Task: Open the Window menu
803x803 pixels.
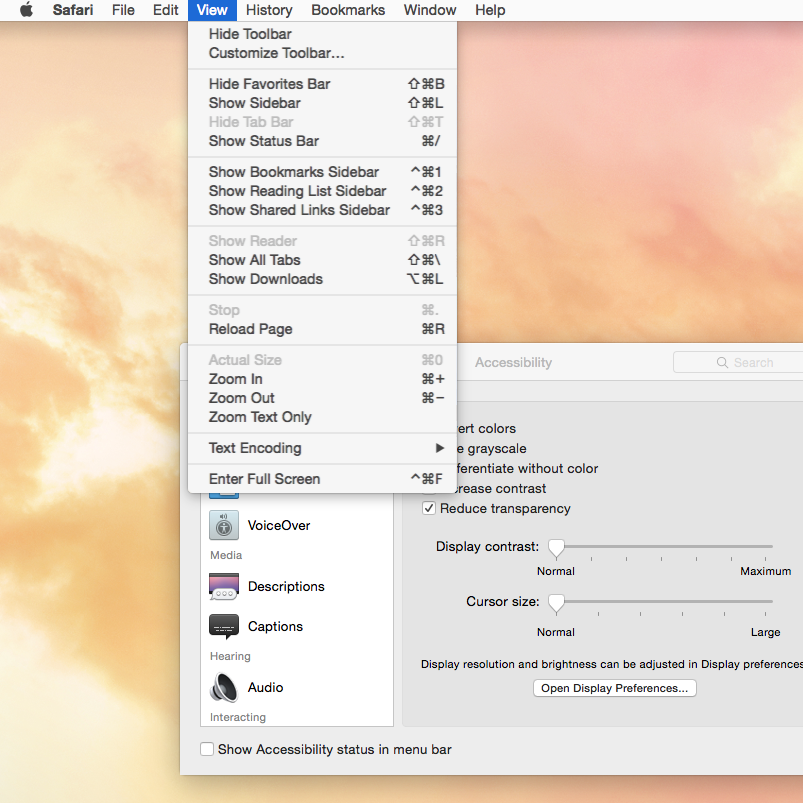Action: (x=430, y=10)
